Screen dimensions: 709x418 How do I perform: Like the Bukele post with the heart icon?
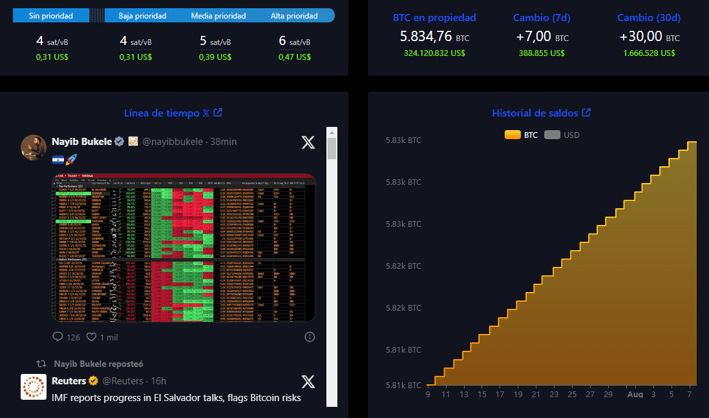(x=91, y=337)
